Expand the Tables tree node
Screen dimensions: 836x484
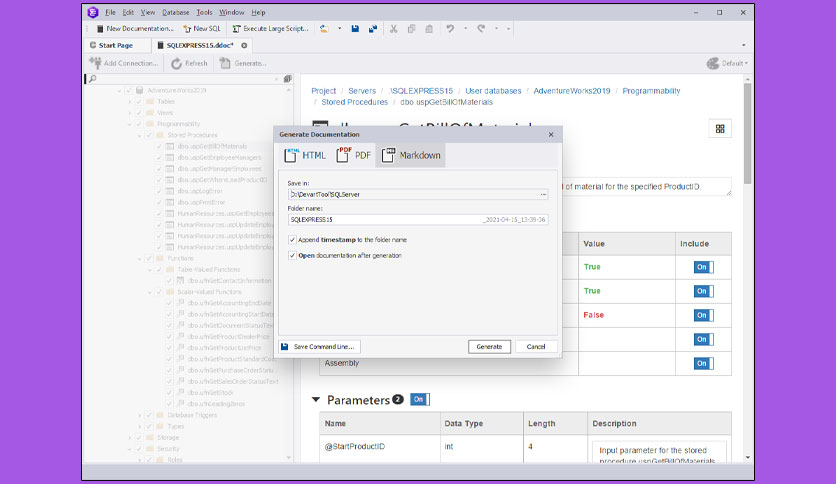(x=130, y=102)
